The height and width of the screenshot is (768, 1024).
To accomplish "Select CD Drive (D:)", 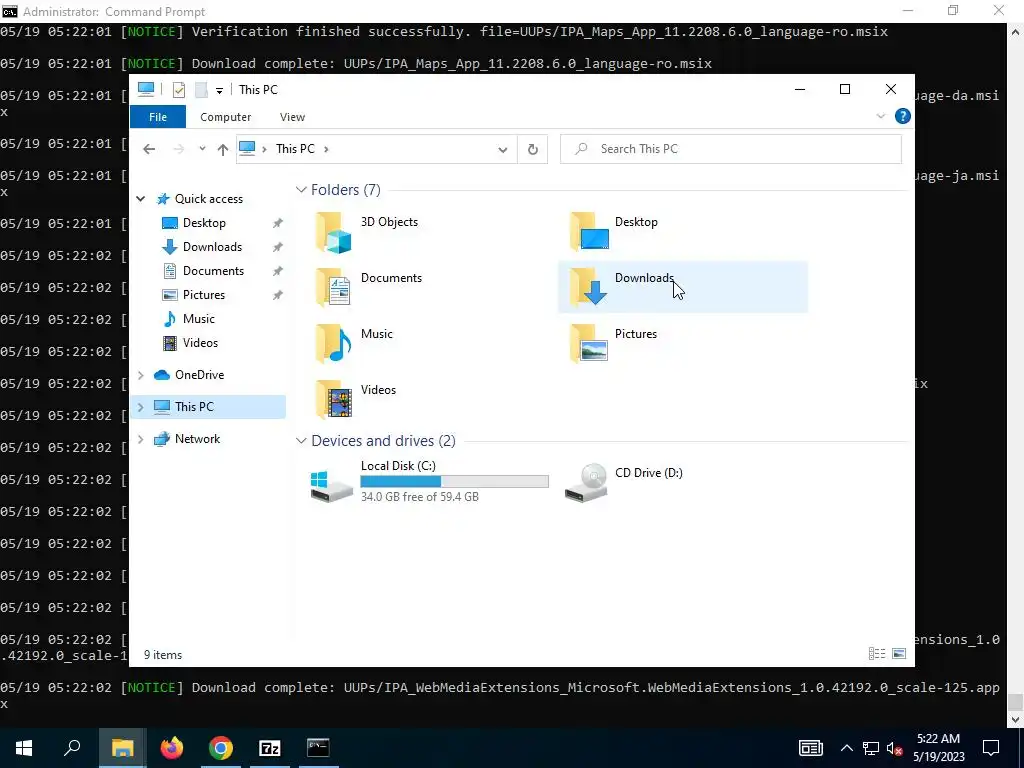I will [x=624, y=481].
